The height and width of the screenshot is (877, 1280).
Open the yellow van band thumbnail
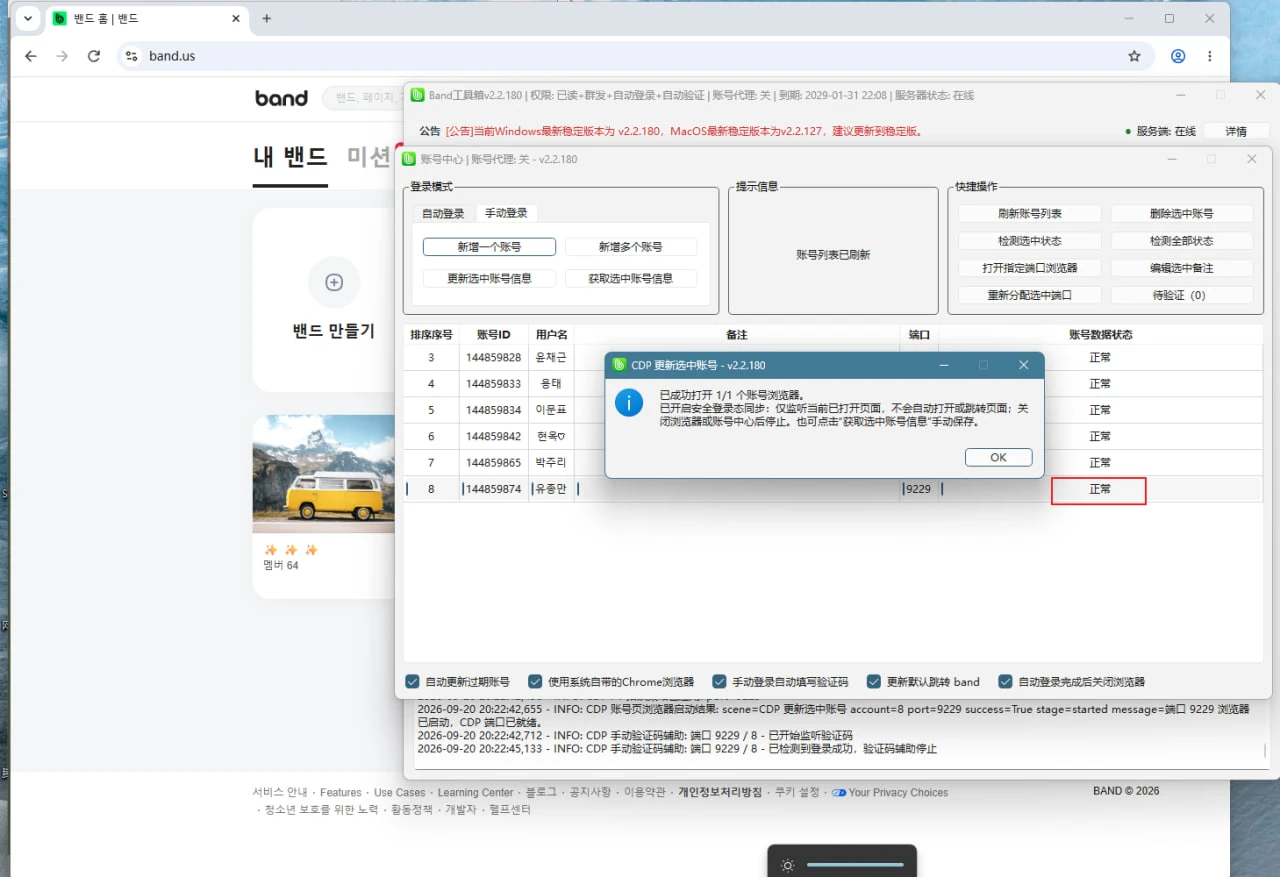coord(324,474)
